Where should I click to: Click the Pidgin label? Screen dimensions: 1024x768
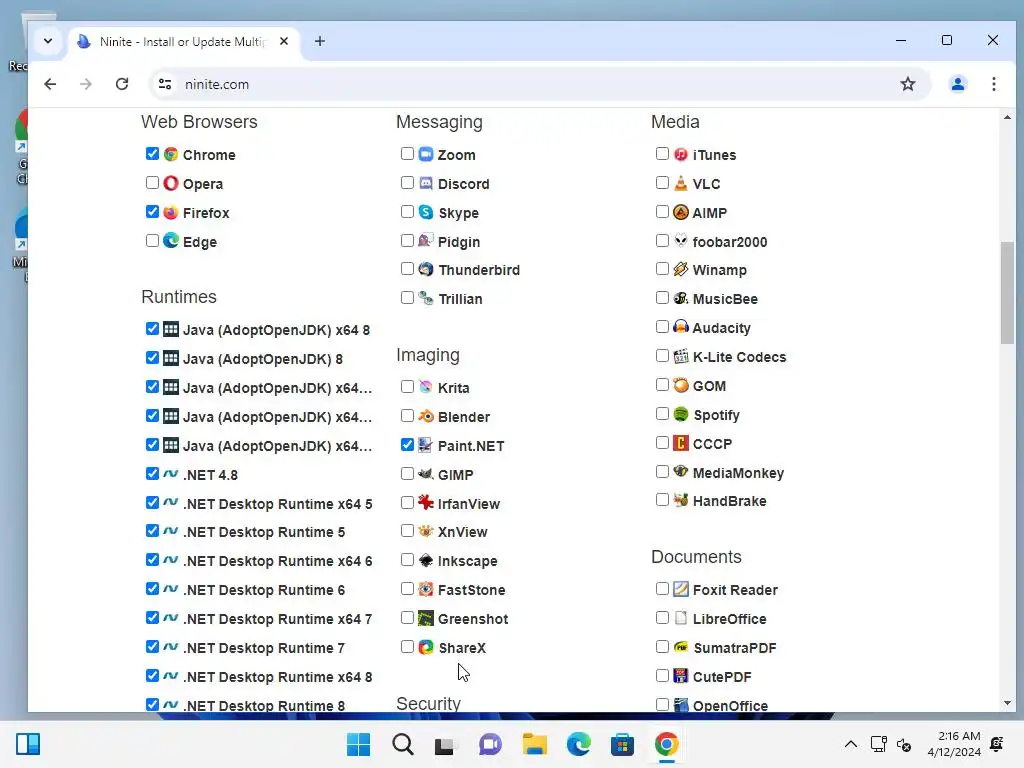[x=458, y=242]
